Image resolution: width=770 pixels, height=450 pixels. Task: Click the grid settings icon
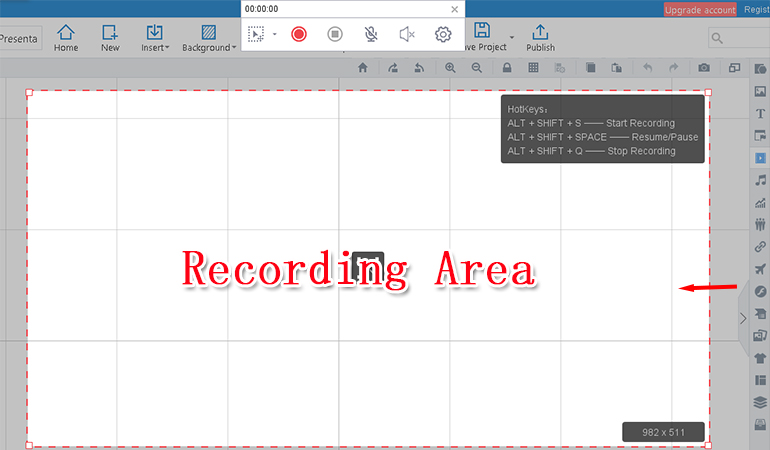(x=560, y=68)
